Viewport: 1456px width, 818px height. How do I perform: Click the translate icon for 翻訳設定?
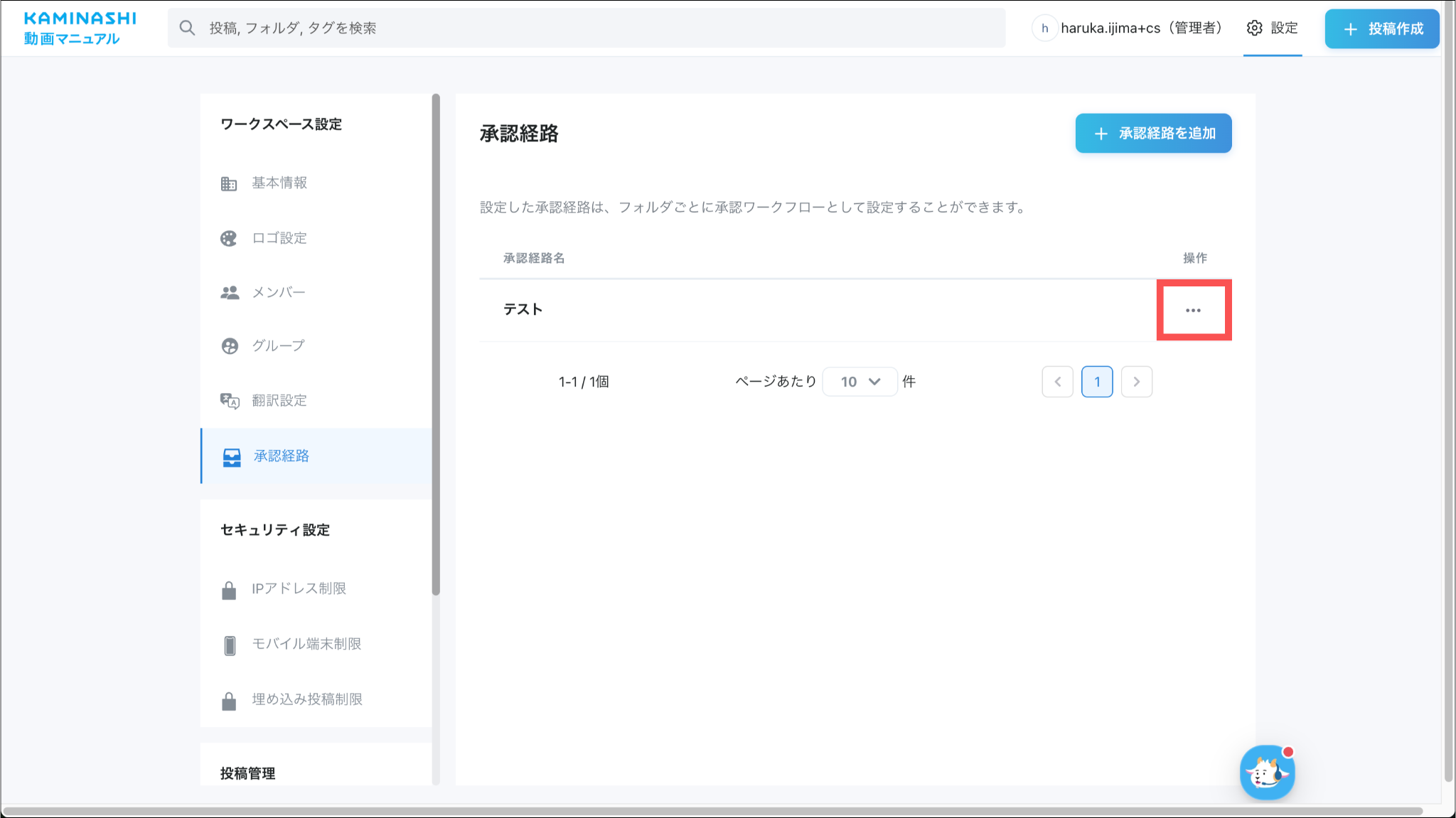pos(229,401)
